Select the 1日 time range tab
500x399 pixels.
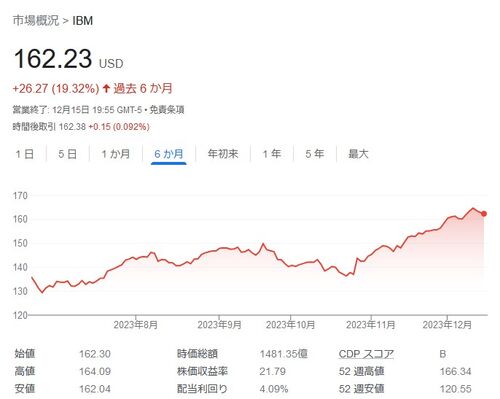tap(25, 154)
